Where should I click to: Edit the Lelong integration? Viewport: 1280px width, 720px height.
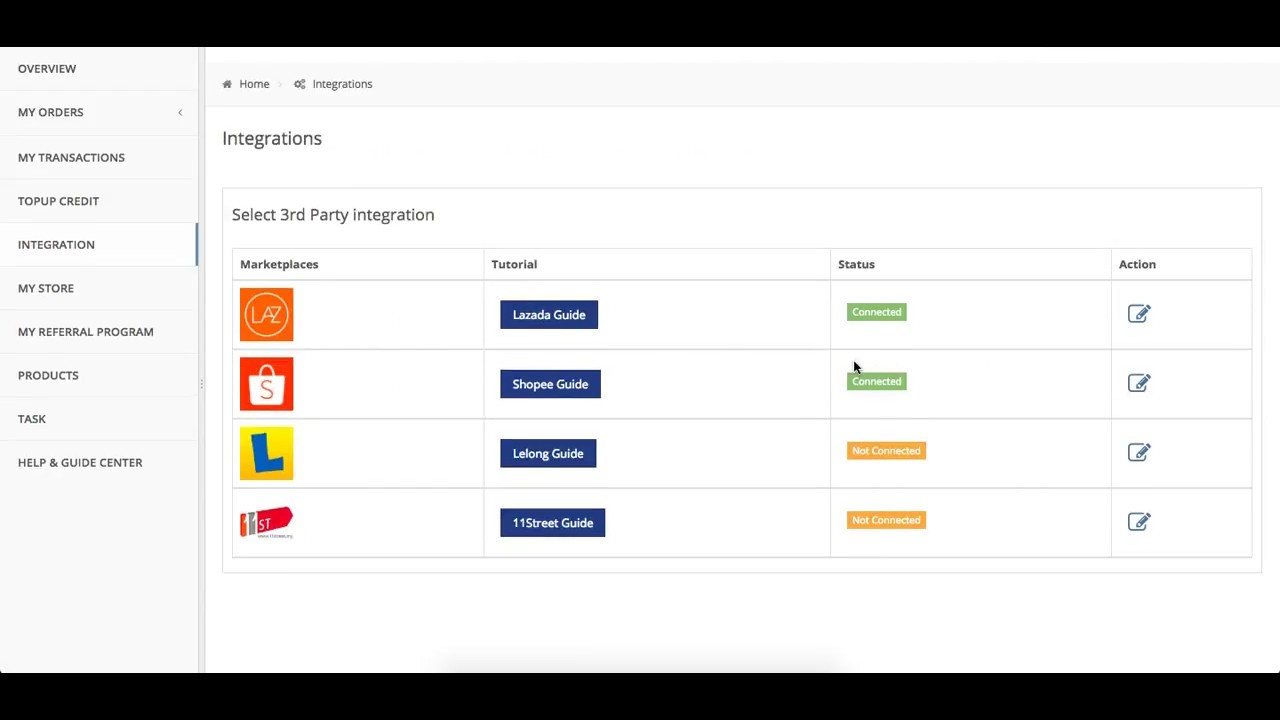[x=1139, y=452]
